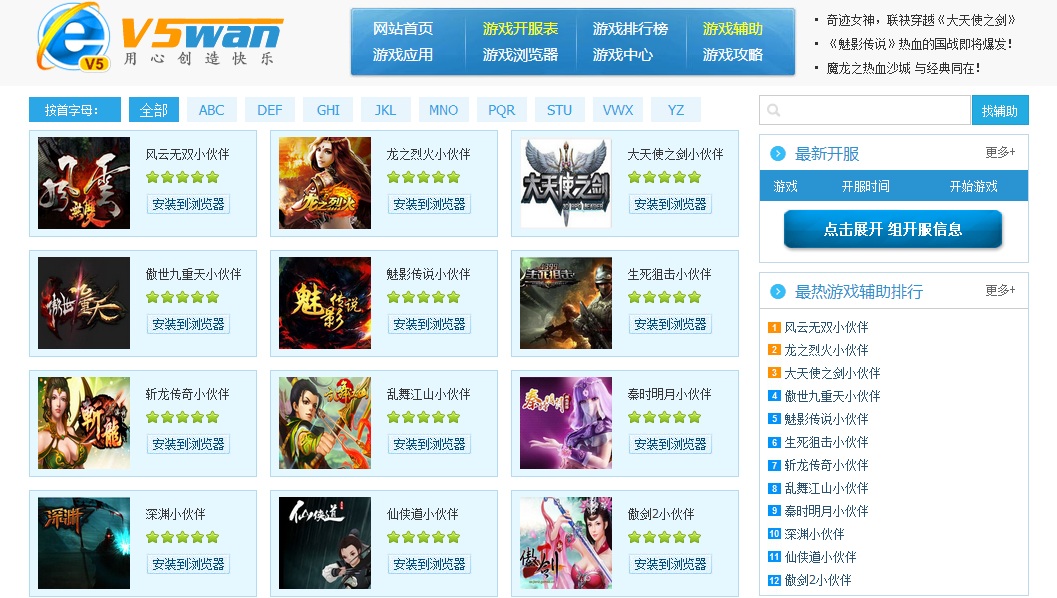Select the 全部 letter filter
The height and width of the screenshot is (598, 1057).
tap(154, 110)
